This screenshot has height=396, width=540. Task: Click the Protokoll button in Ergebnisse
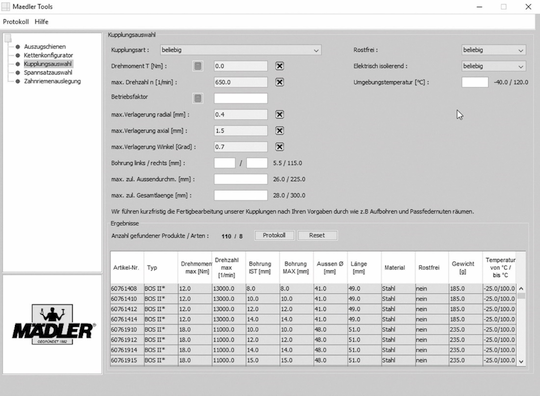274,235
